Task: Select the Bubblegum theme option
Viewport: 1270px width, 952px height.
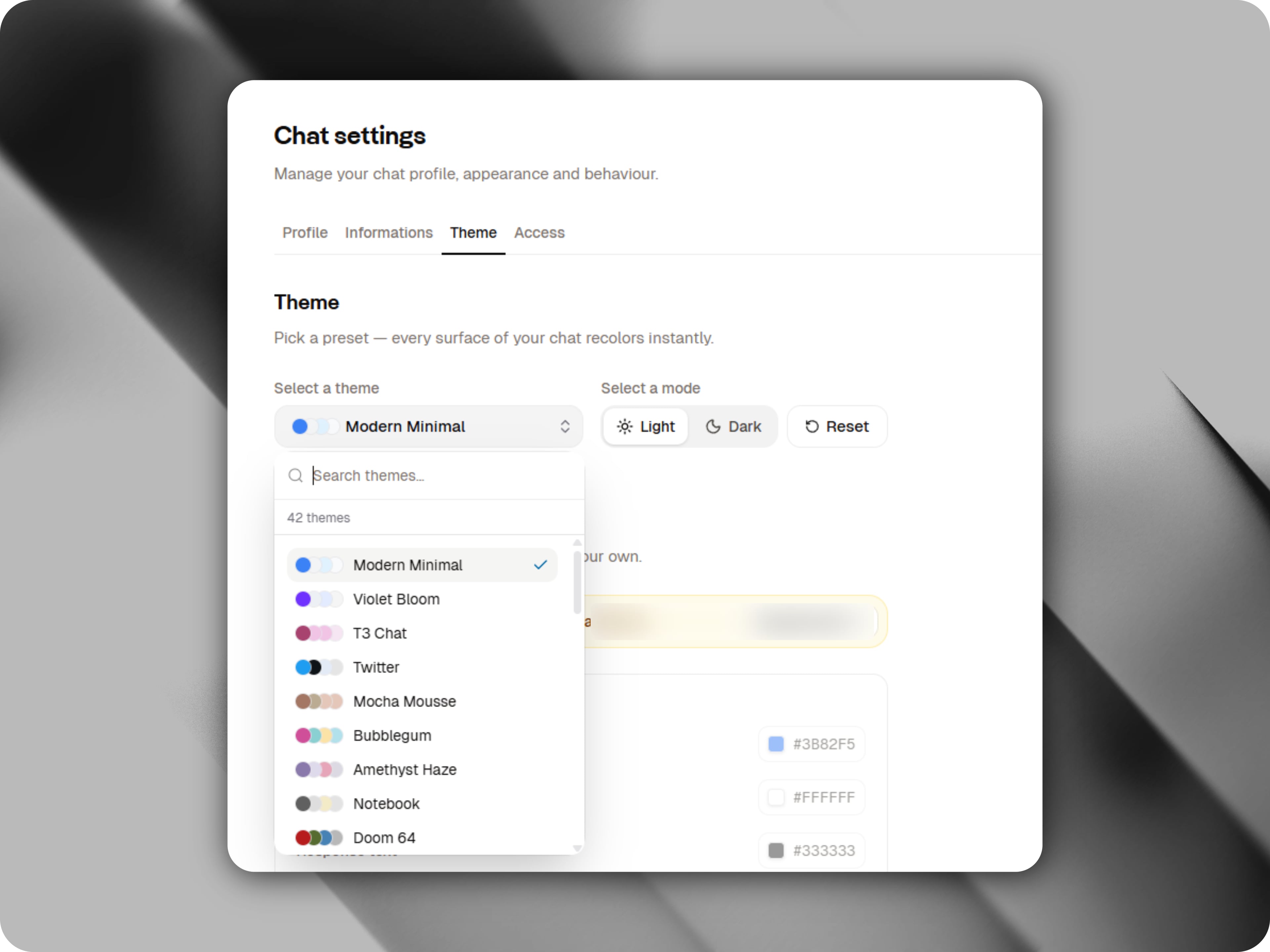Action: (422, 736)
